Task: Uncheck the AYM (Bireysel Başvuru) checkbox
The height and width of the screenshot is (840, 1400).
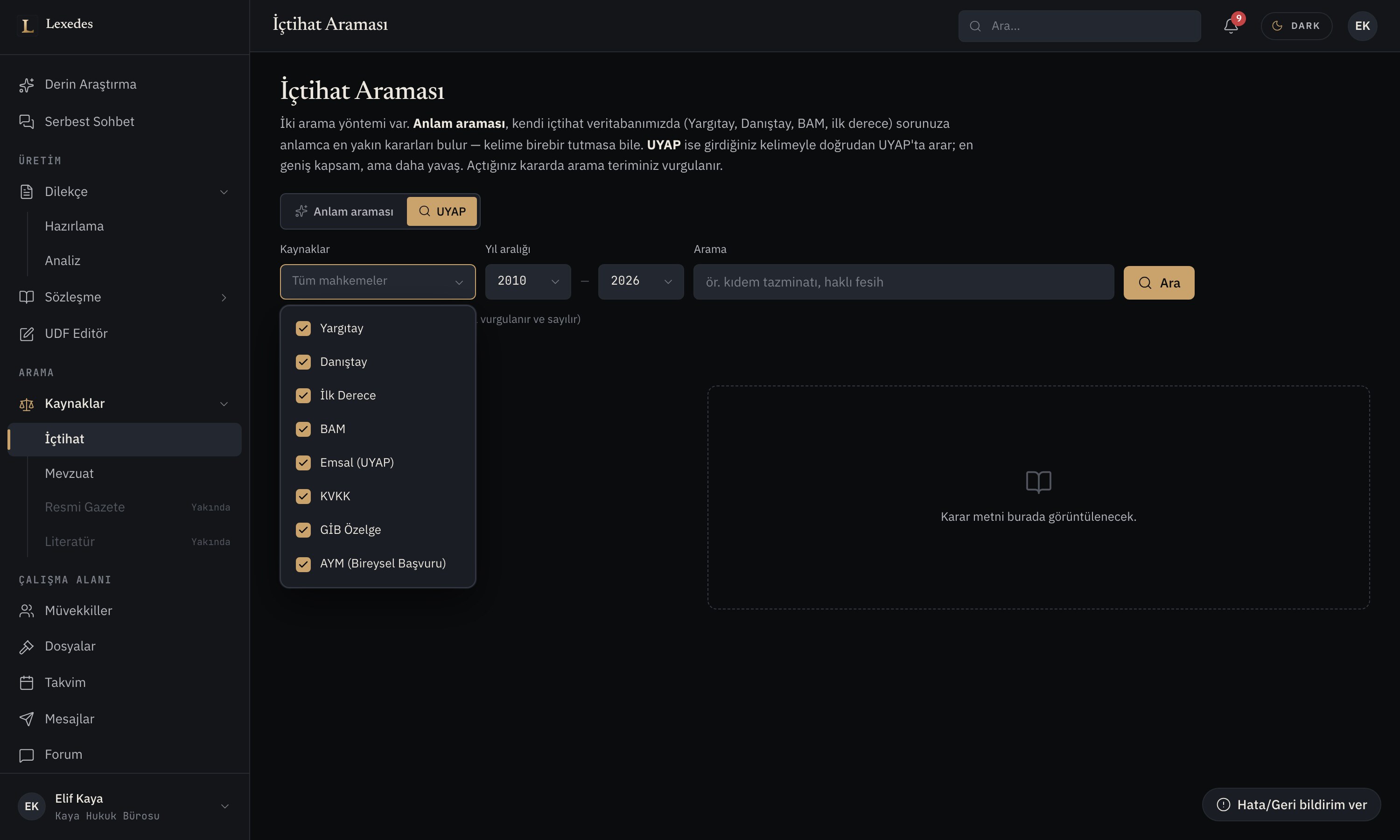Action: pos(303,564)
